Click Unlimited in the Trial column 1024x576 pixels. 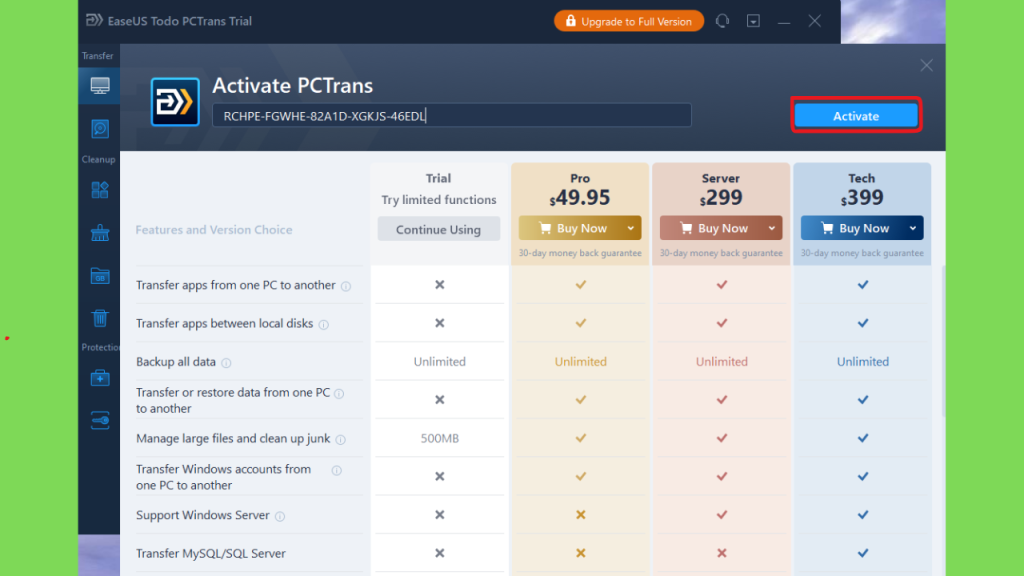[x=440, y=362]
